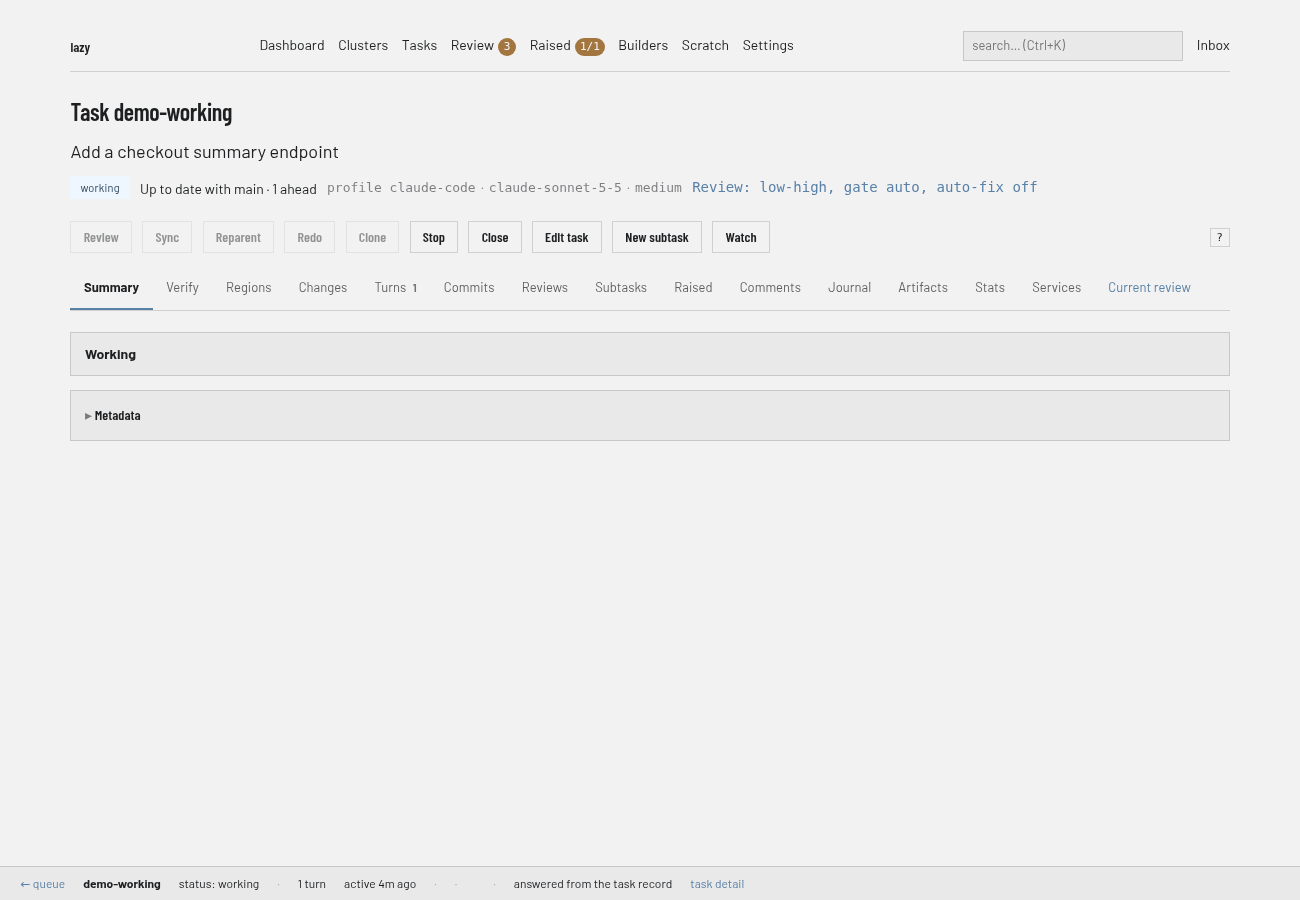Click the Redo button
This screenshot has width=1300, height=900.
click(310, 237)
